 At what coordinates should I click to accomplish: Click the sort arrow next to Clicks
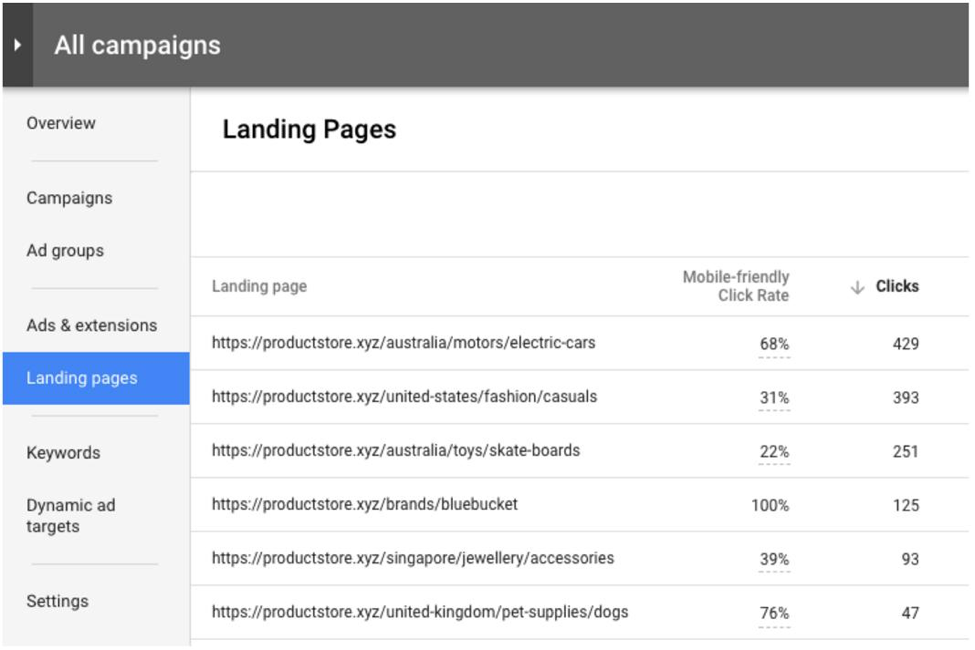click(x=855, y=286)
